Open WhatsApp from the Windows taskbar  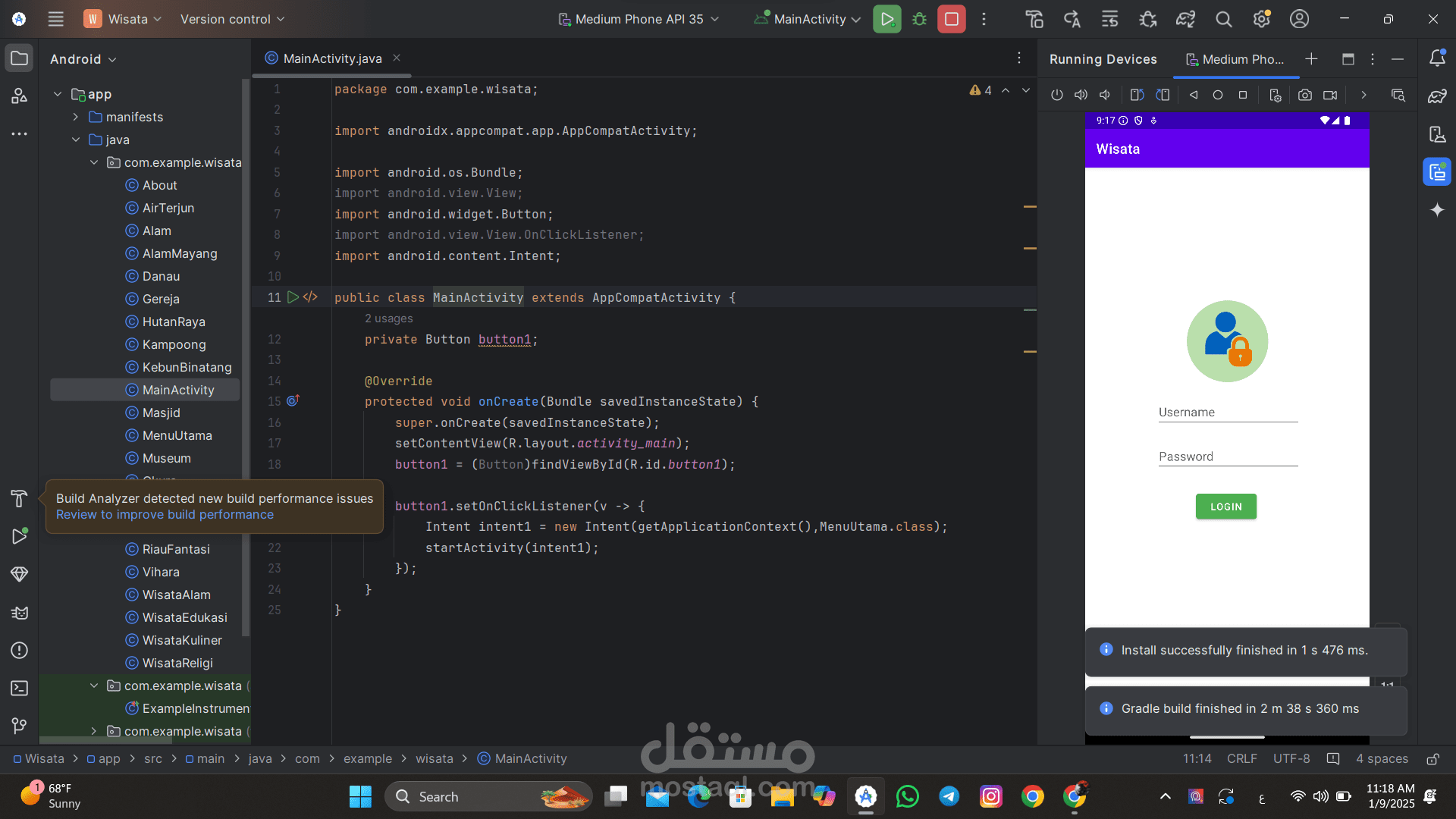907,796
